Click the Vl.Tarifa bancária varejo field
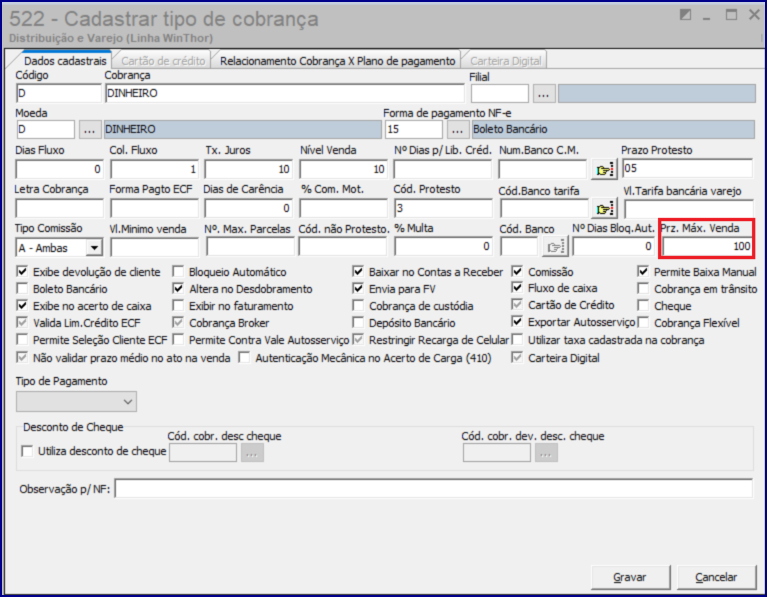767x597 pixels. point(689,209)
